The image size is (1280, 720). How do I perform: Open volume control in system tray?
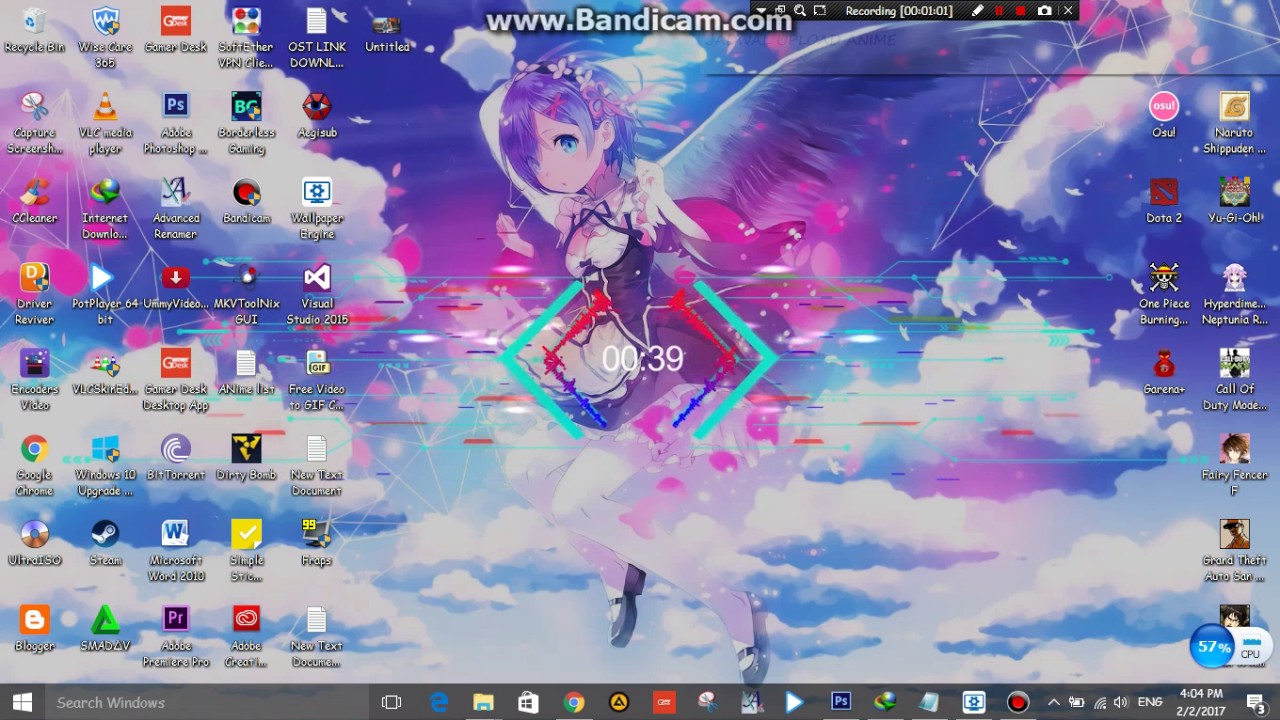[1122, 702]
